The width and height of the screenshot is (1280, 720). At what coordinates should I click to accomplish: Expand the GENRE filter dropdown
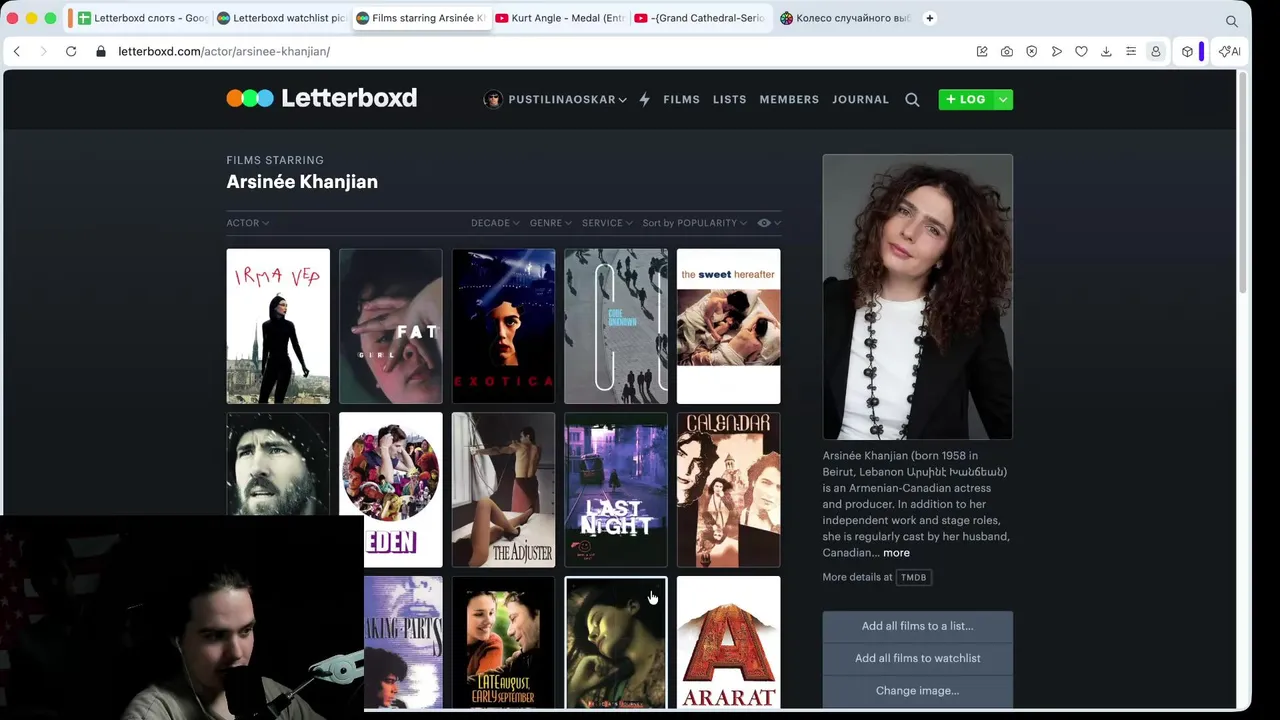pos(551,223)
